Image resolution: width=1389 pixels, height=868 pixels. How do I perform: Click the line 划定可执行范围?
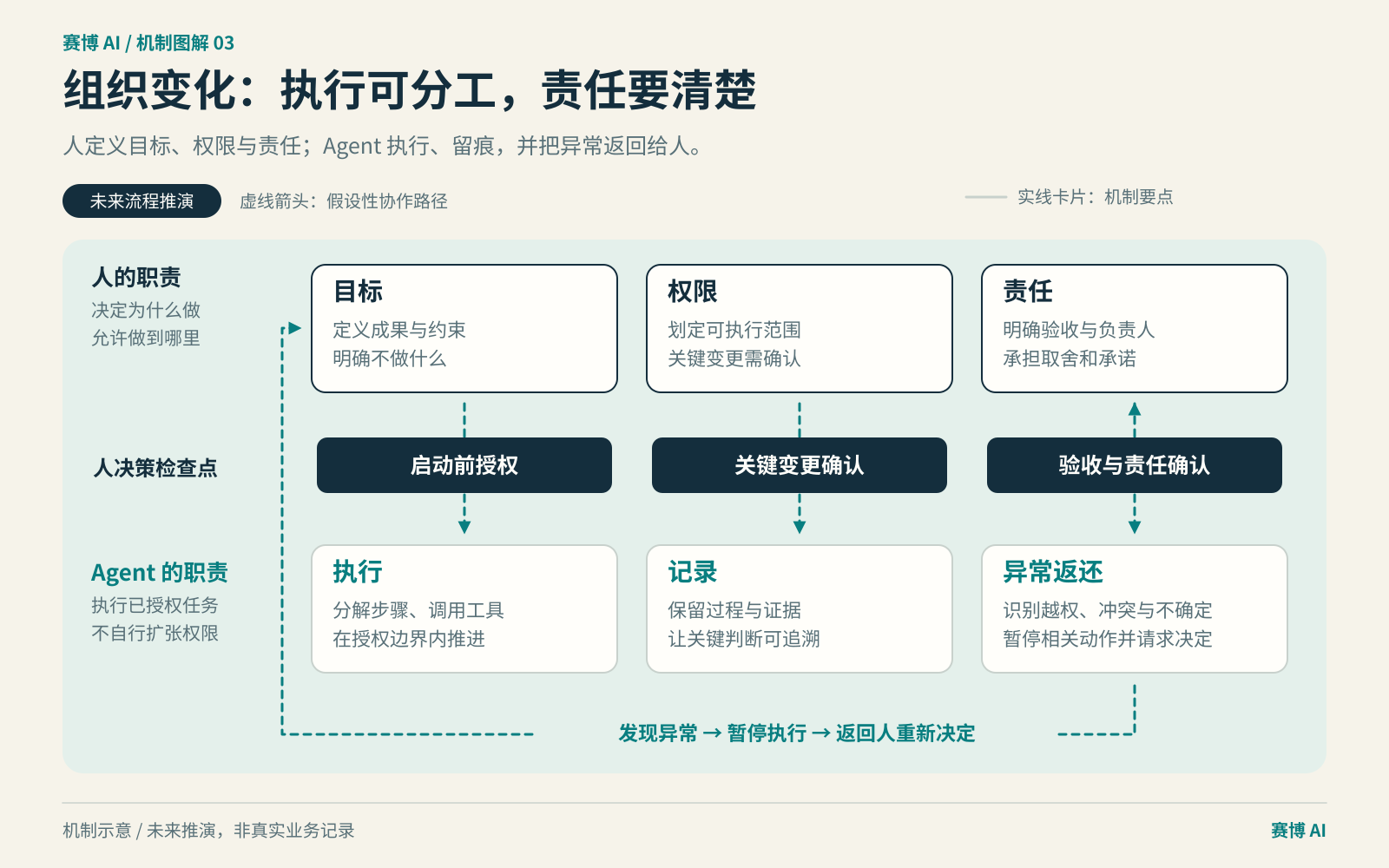734,330
